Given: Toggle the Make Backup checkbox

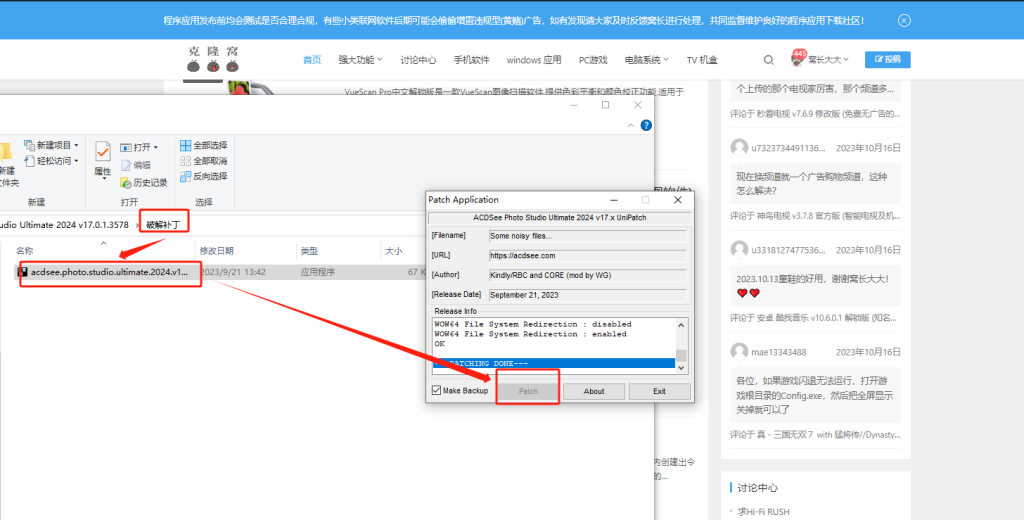Looking at the screenshot, I should 436,391.
